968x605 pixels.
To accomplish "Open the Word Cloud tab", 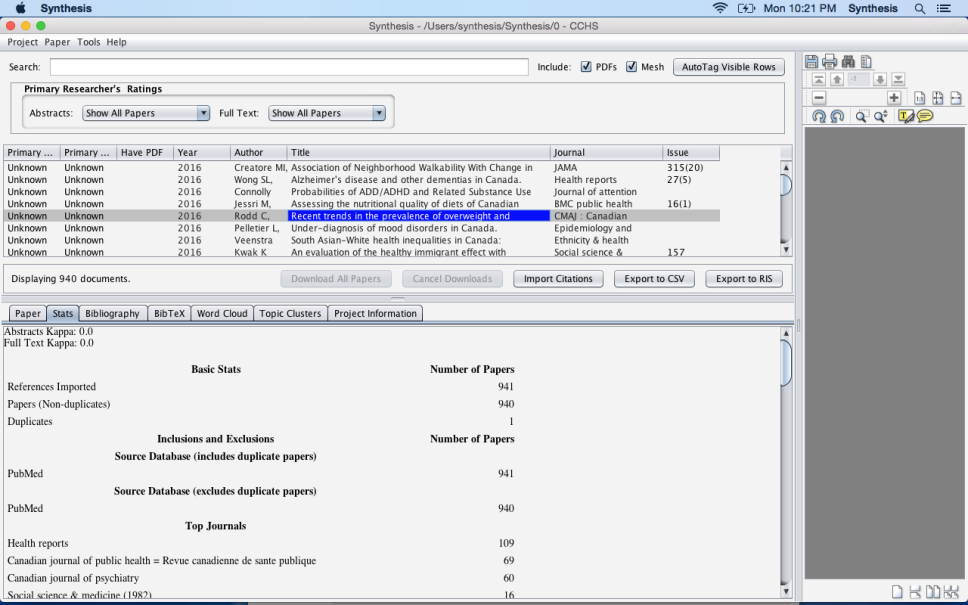I will 222,314.
